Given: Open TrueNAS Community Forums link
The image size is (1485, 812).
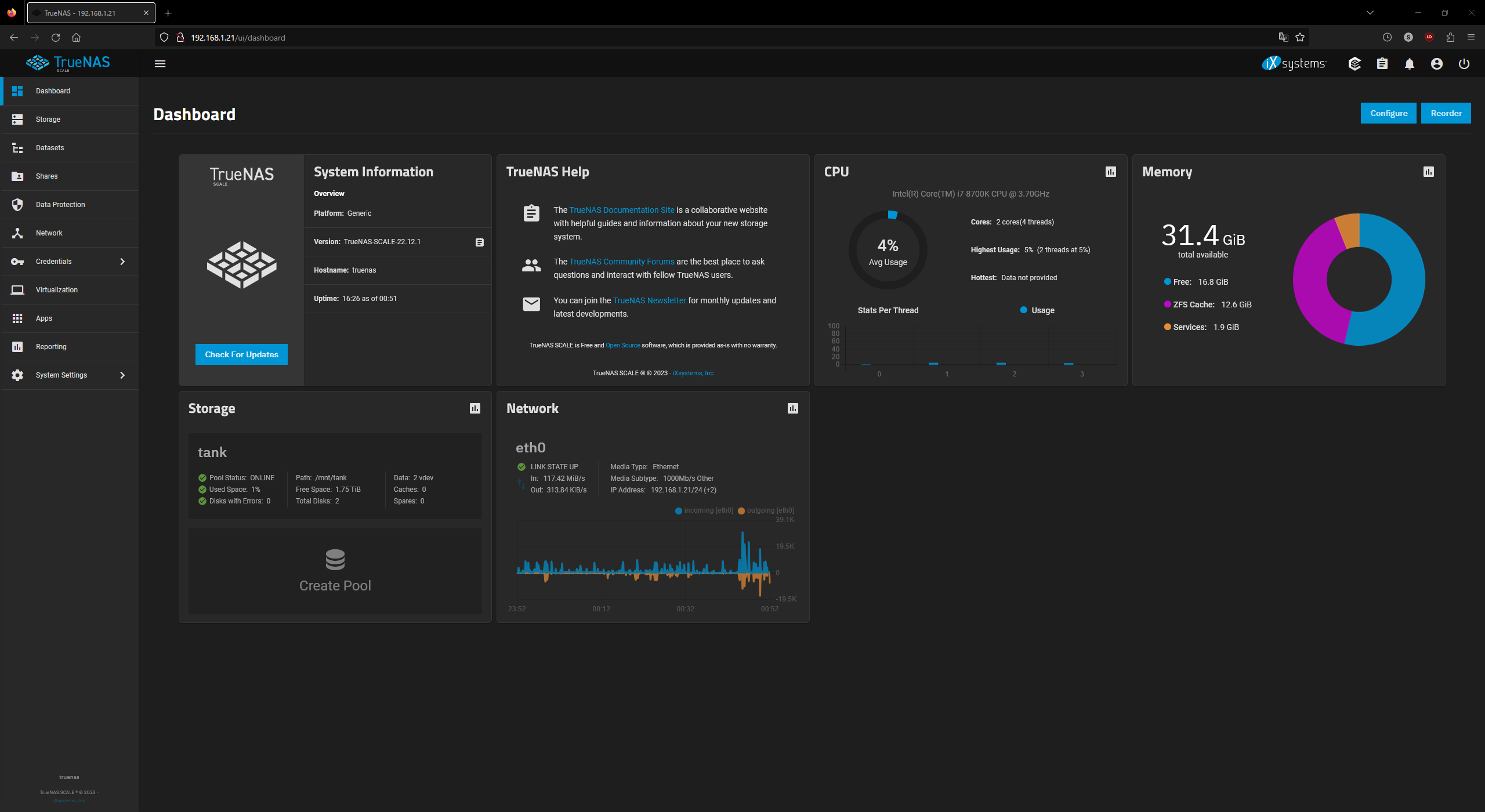Looking at the screenshot, I should [621, 262].
